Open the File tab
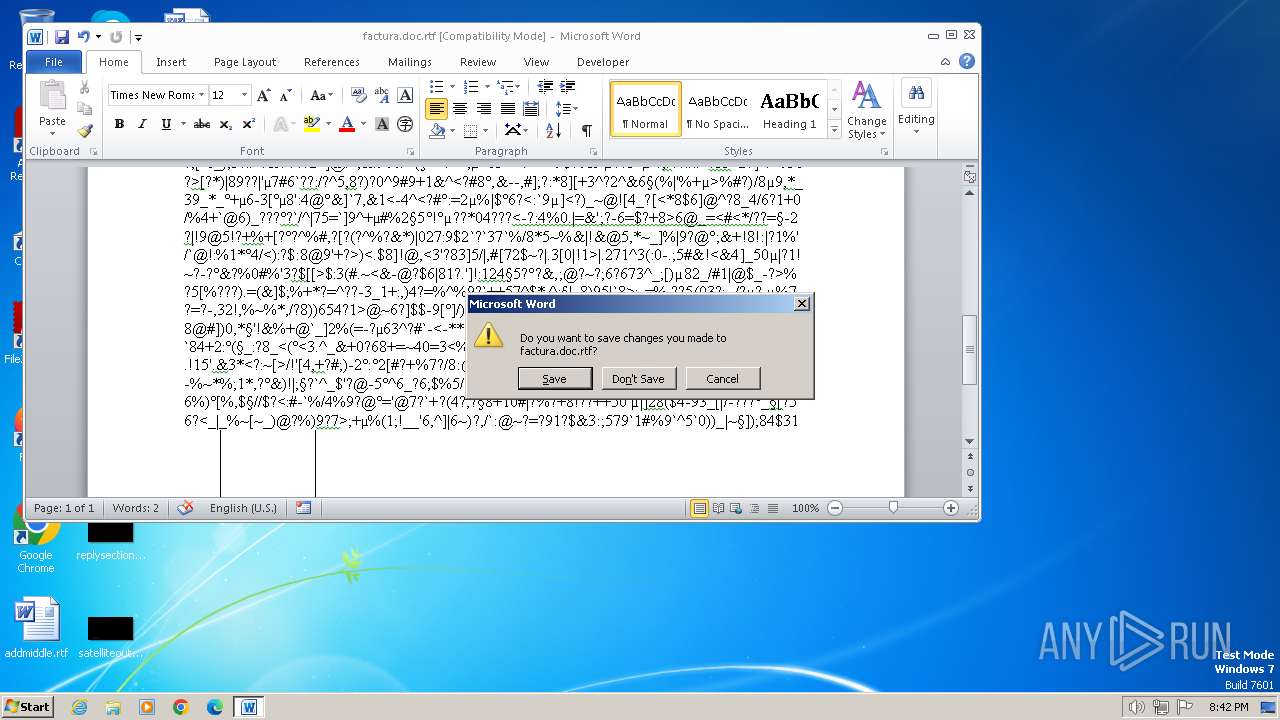The height and width of the screenshot is (720, 1280). [x=54, y=62]
